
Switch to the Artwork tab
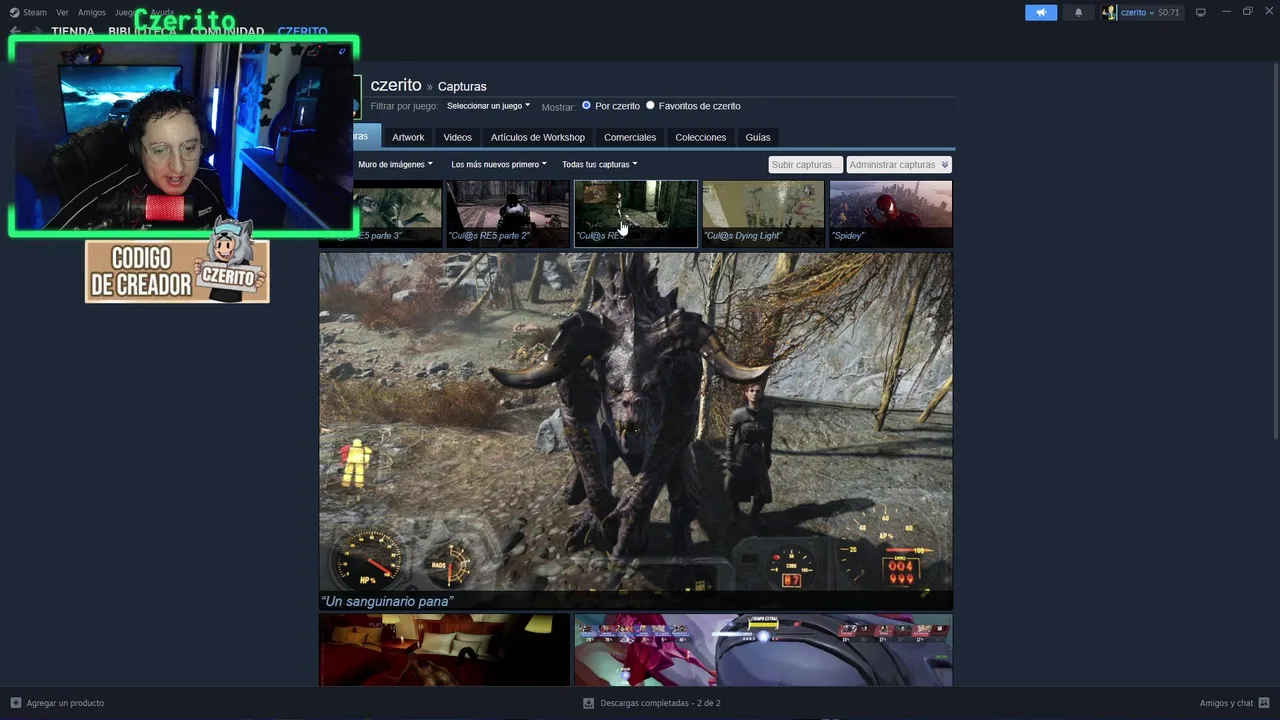coord(408,137)
